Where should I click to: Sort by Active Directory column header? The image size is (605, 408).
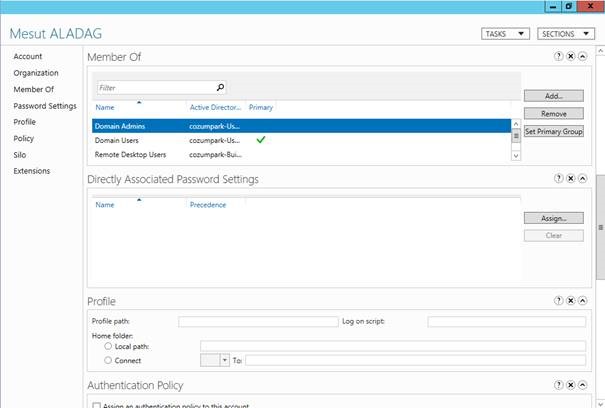(x=215, y=107)
